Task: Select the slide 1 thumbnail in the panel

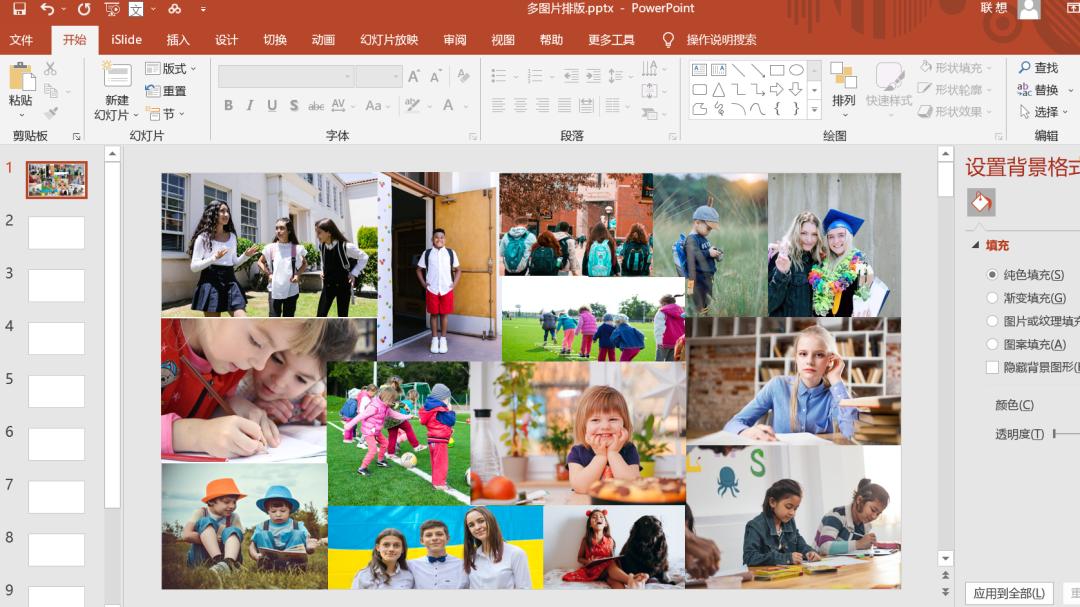Action: click(56, 179)
